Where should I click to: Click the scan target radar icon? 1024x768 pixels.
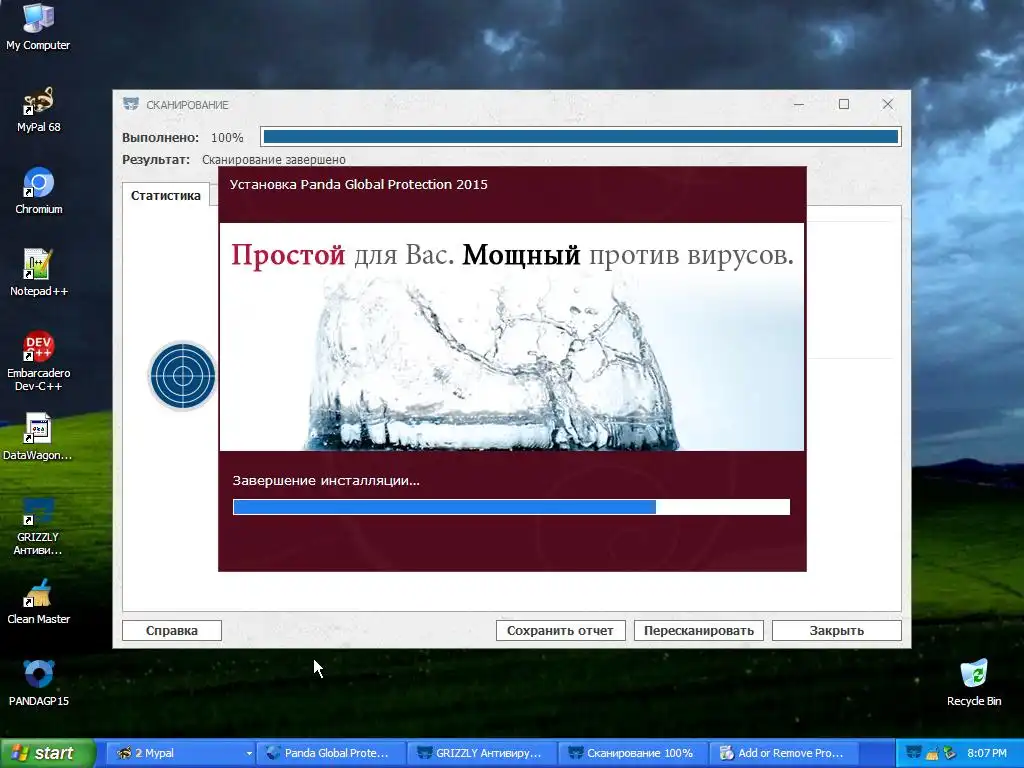(182, 376)
